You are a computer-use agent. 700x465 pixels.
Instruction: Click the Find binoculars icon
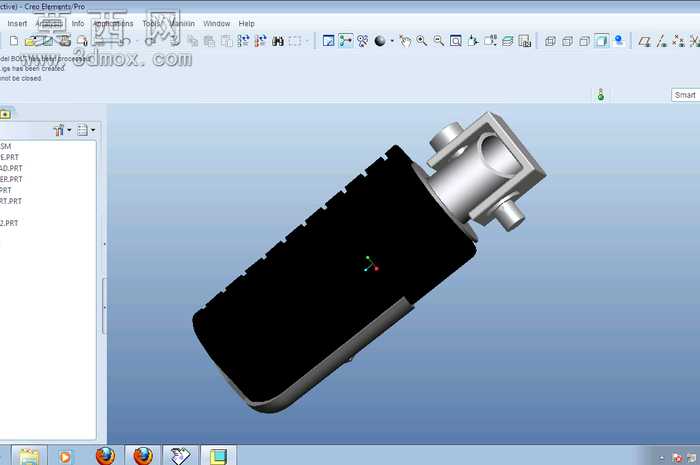(278, 42)
